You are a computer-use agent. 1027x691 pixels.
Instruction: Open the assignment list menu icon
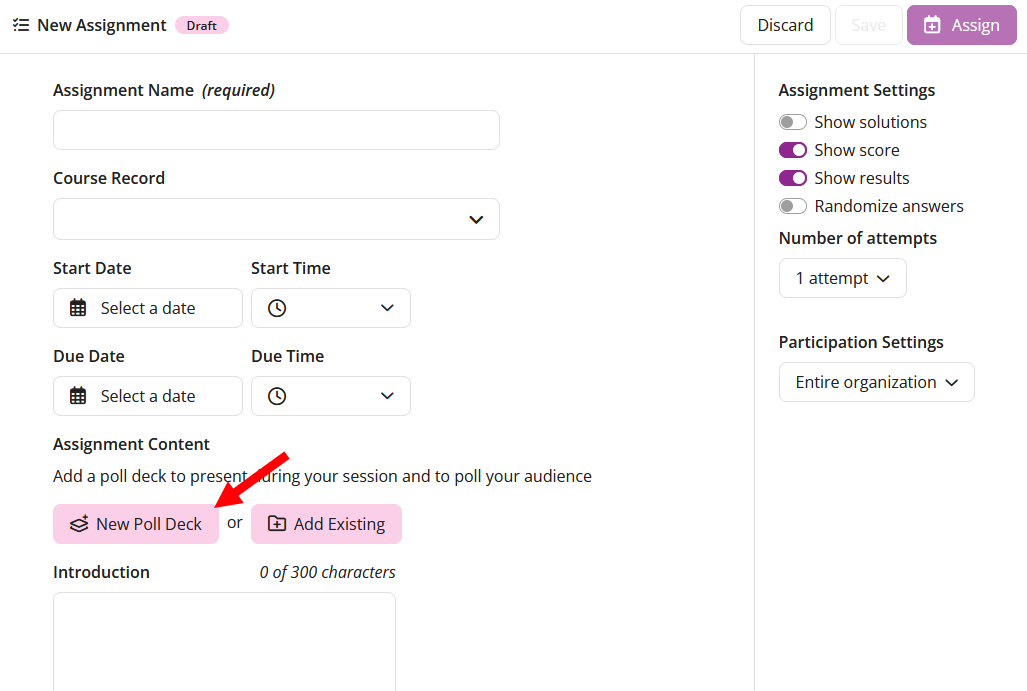(x=20, y=25)
